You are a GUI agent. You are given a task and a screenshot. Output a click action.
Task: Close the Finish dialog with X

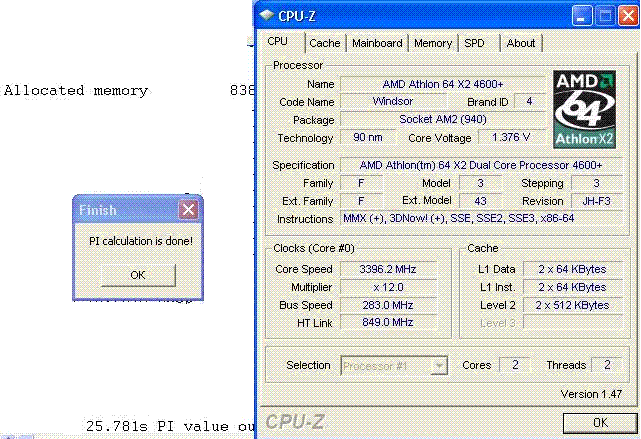click(x=188, y=210)
